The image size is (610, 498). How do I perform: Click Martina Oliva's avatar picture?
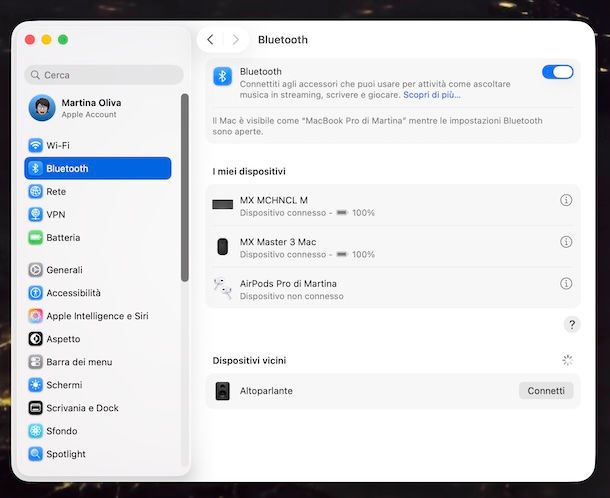click(42, 108)
